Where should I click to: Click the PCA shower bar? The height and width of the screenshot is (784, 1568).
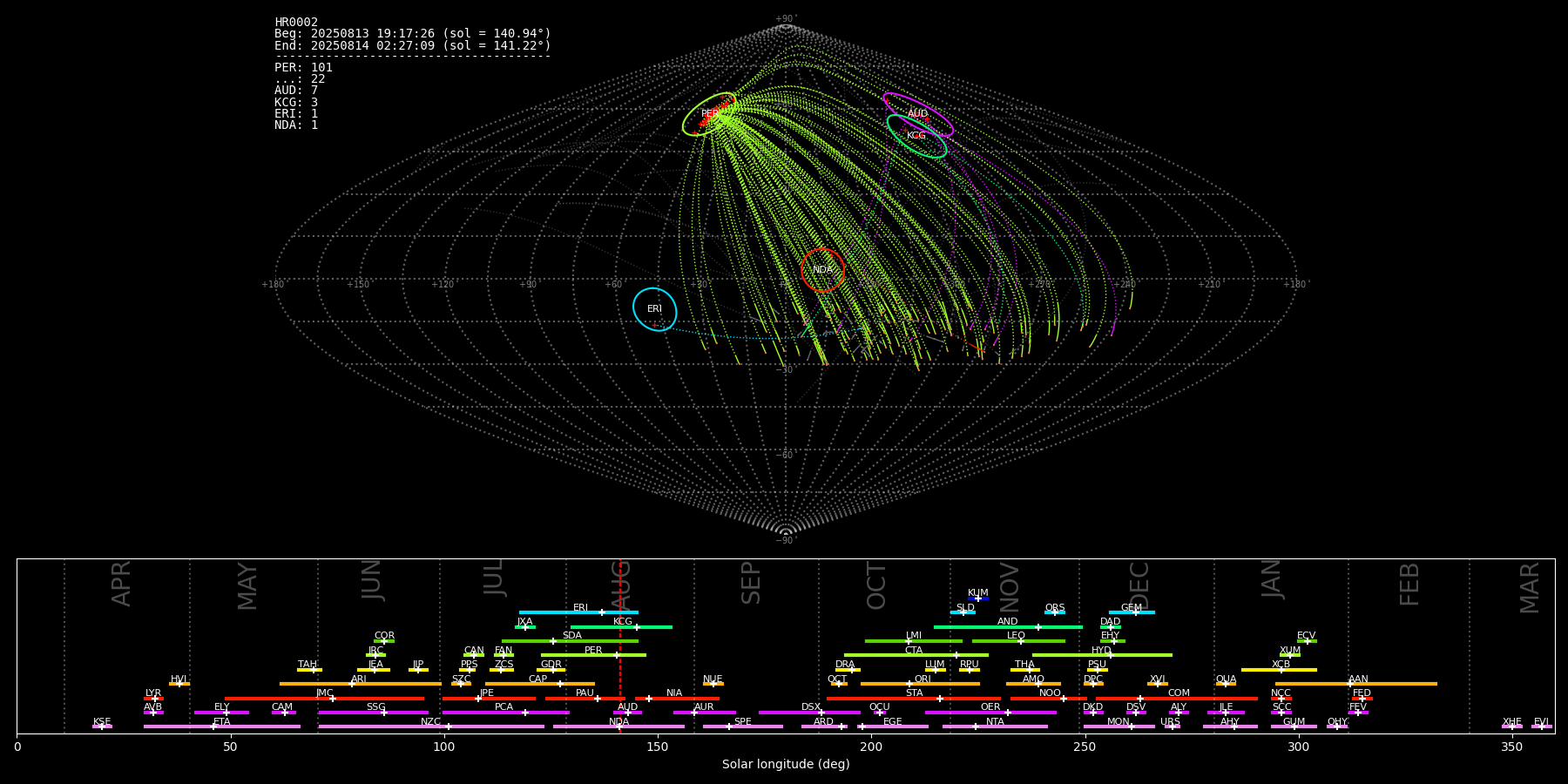tap(505, 713)
